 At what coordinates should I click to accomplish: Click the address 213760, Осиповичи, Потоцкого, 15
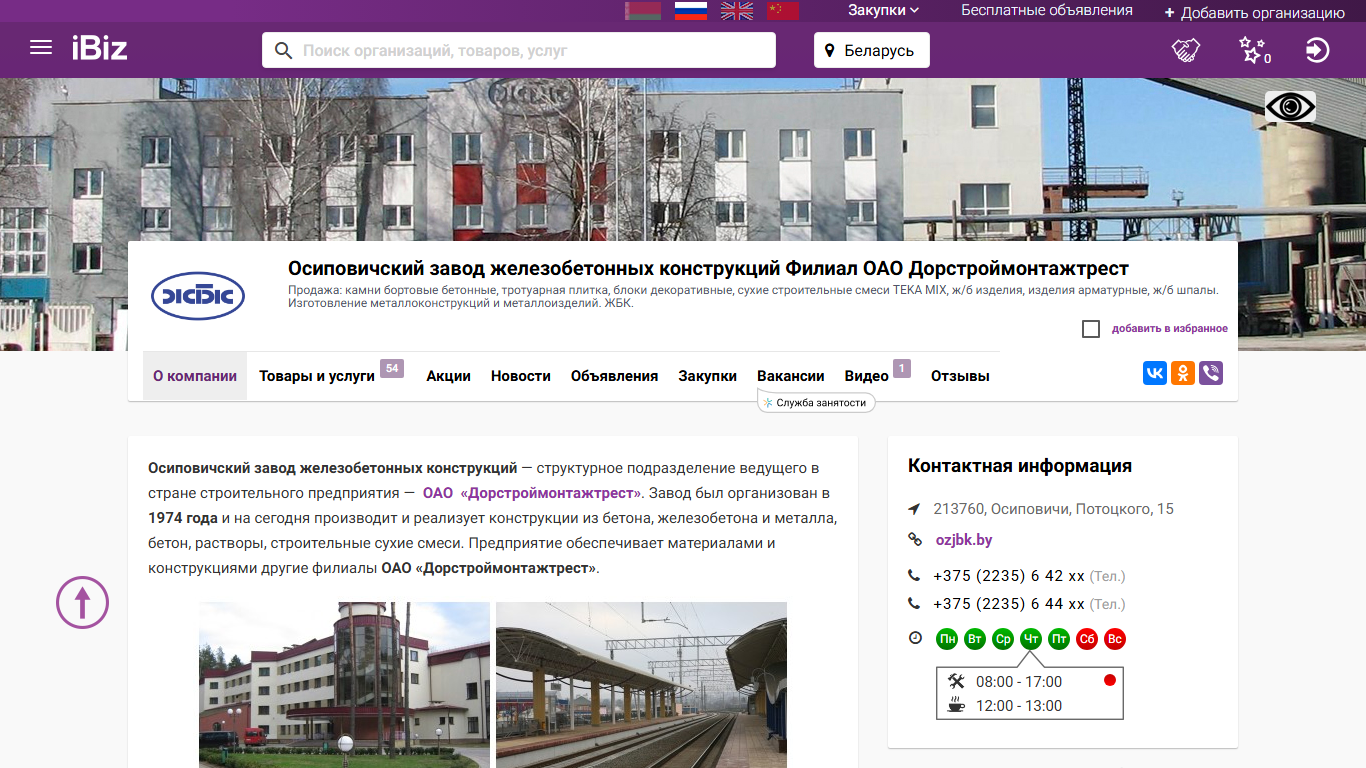(1054, 509)
